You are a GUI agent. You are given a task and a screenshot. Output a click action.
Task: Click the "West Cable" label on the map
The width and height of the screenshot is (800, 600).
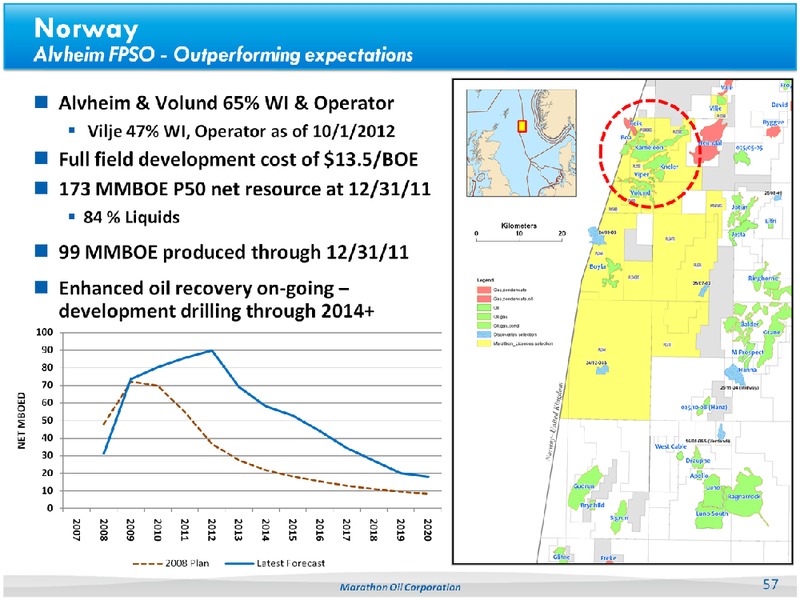point(671,446)
